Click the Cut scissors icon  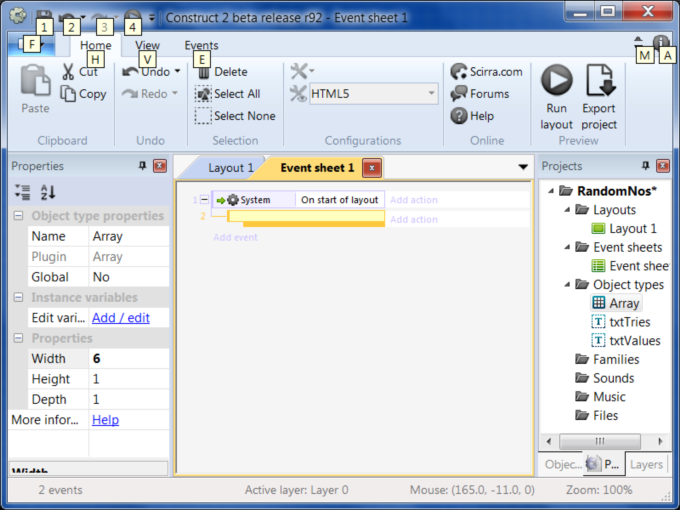click(x=68, y=72)
